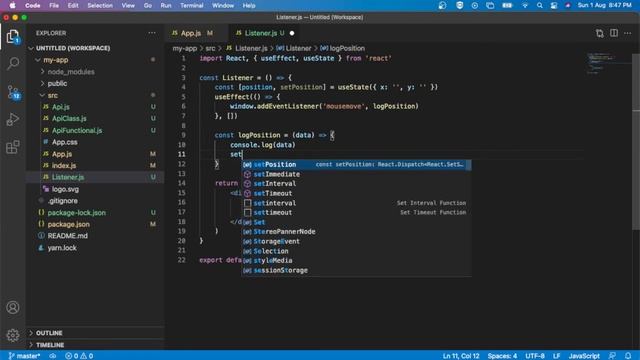
Task: Switch to the Listener.js tab
Action: click(x=261, y=33)
